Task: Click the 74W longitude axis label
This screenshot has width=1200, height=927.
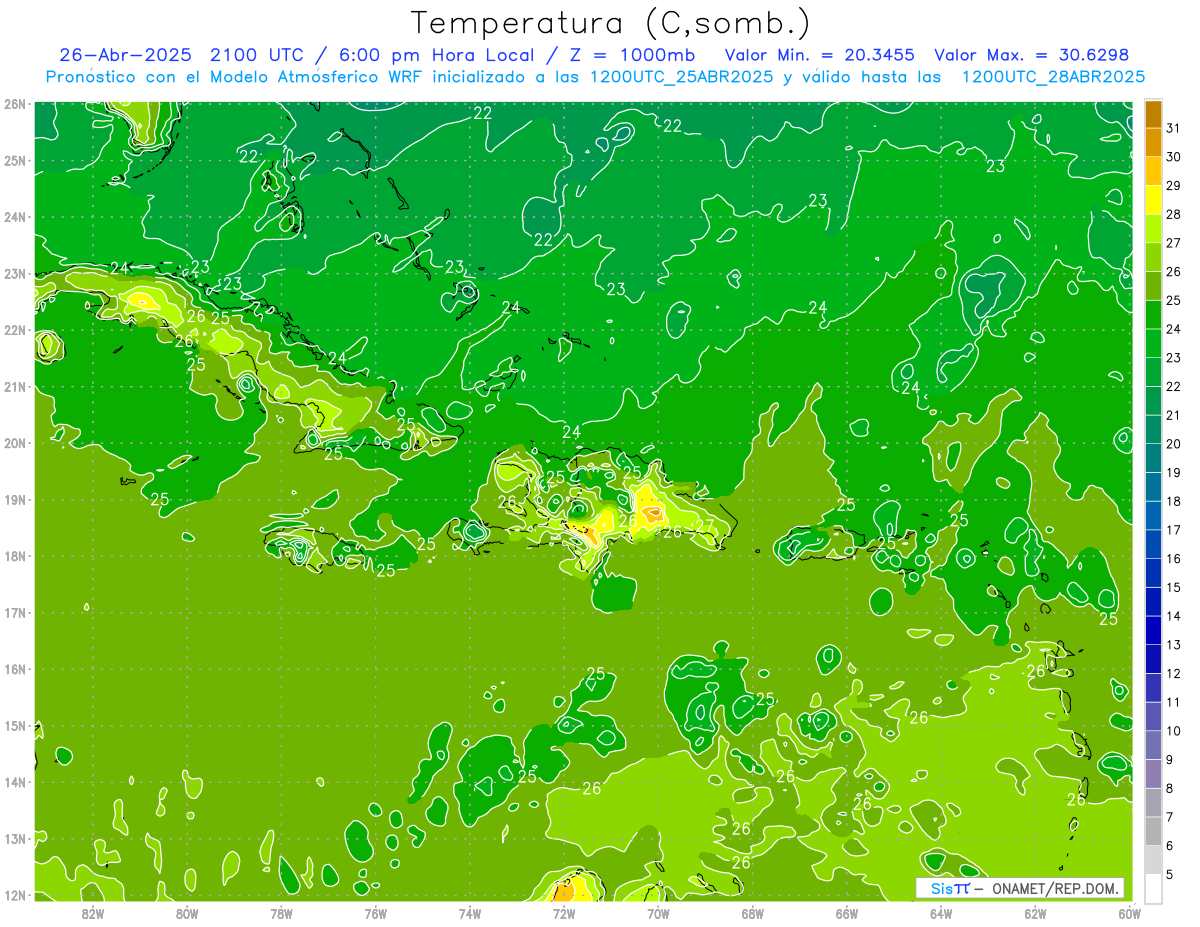Action: tap(470, 912)
